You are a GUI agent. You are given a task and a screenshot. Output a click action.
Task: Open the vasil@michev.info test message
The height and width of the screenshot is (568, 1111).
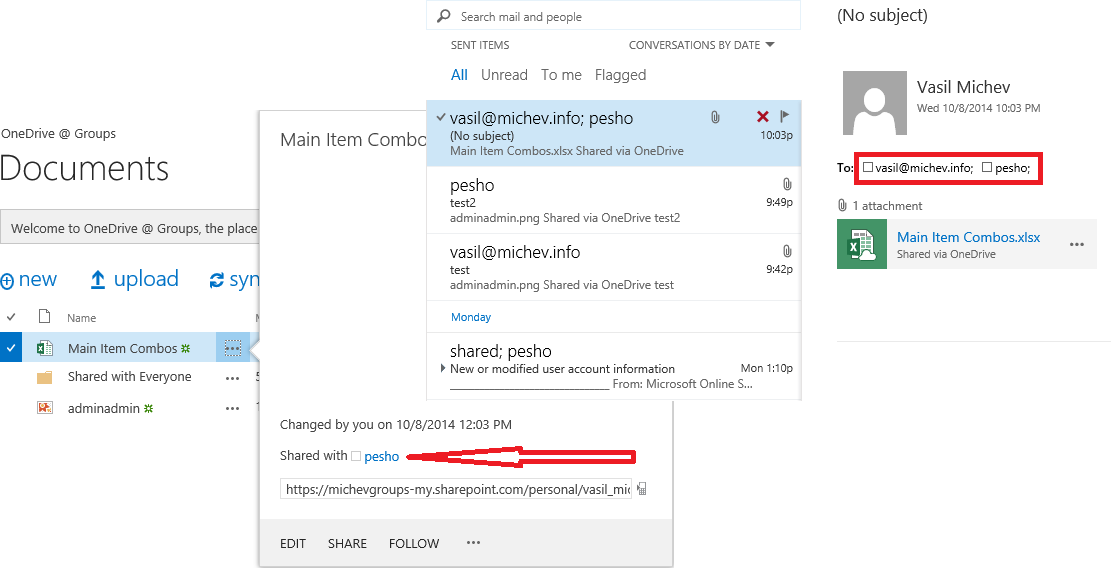point(614,267)
